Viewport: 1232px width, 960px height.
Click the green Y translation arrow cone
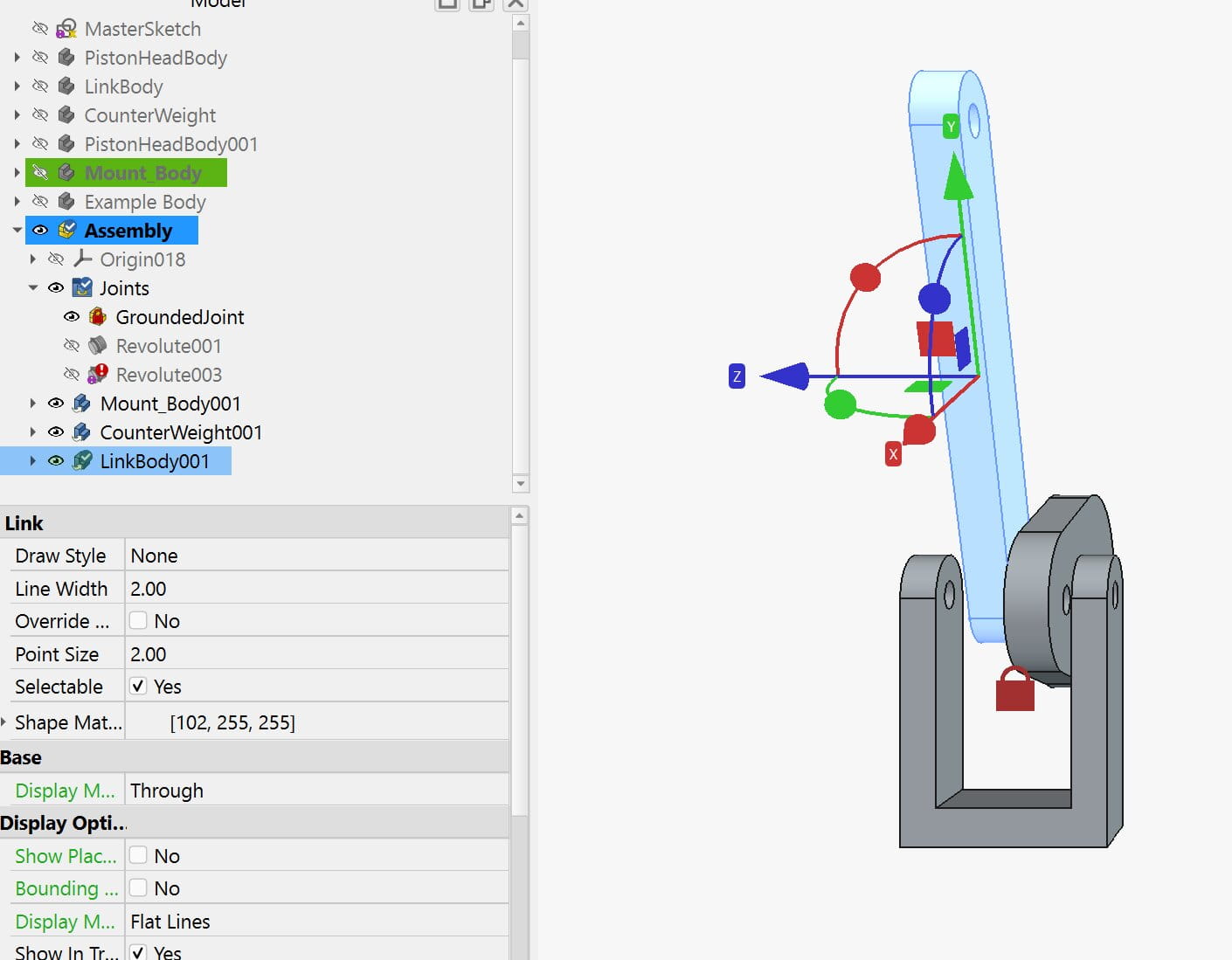tap(959, 176)
